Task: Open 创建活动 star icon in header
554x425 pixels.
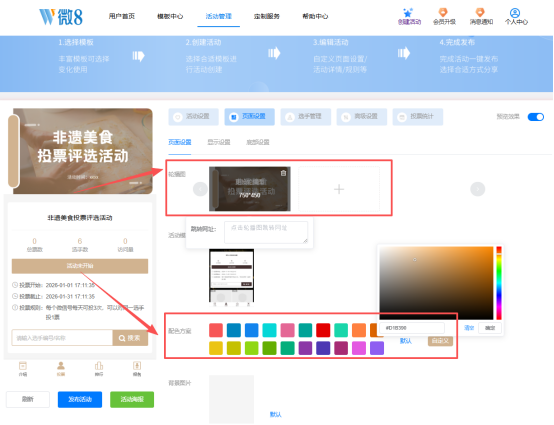Action: tap(408, 13)
